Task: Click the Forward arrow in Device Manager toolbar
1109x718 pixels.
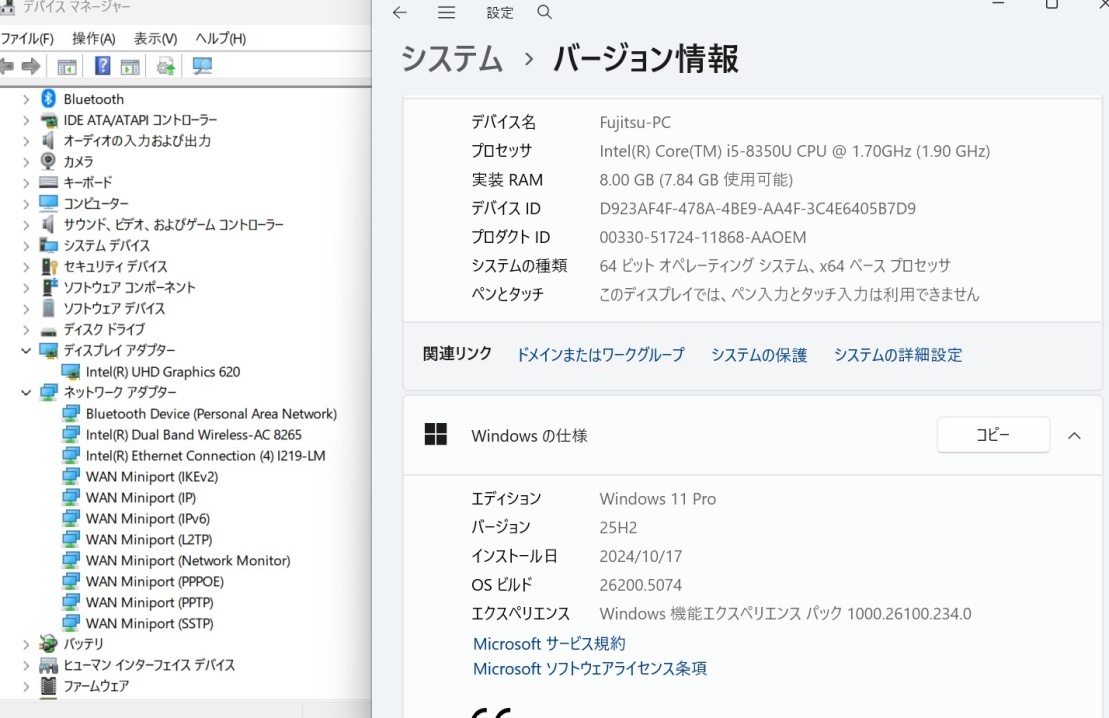Action: [30, 66]
